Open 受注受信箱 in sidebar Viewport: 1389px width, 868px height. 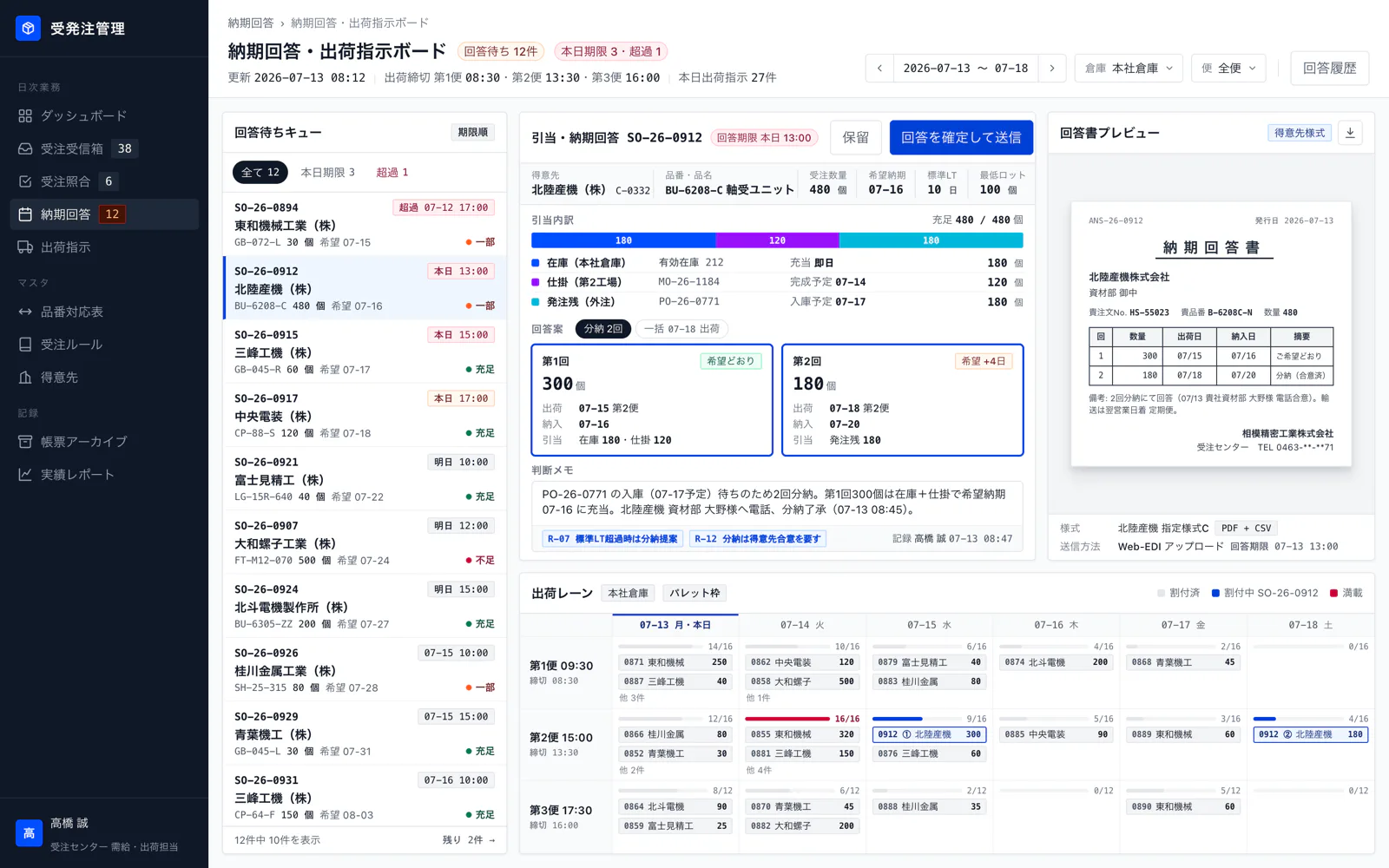[x=104, y=148]
